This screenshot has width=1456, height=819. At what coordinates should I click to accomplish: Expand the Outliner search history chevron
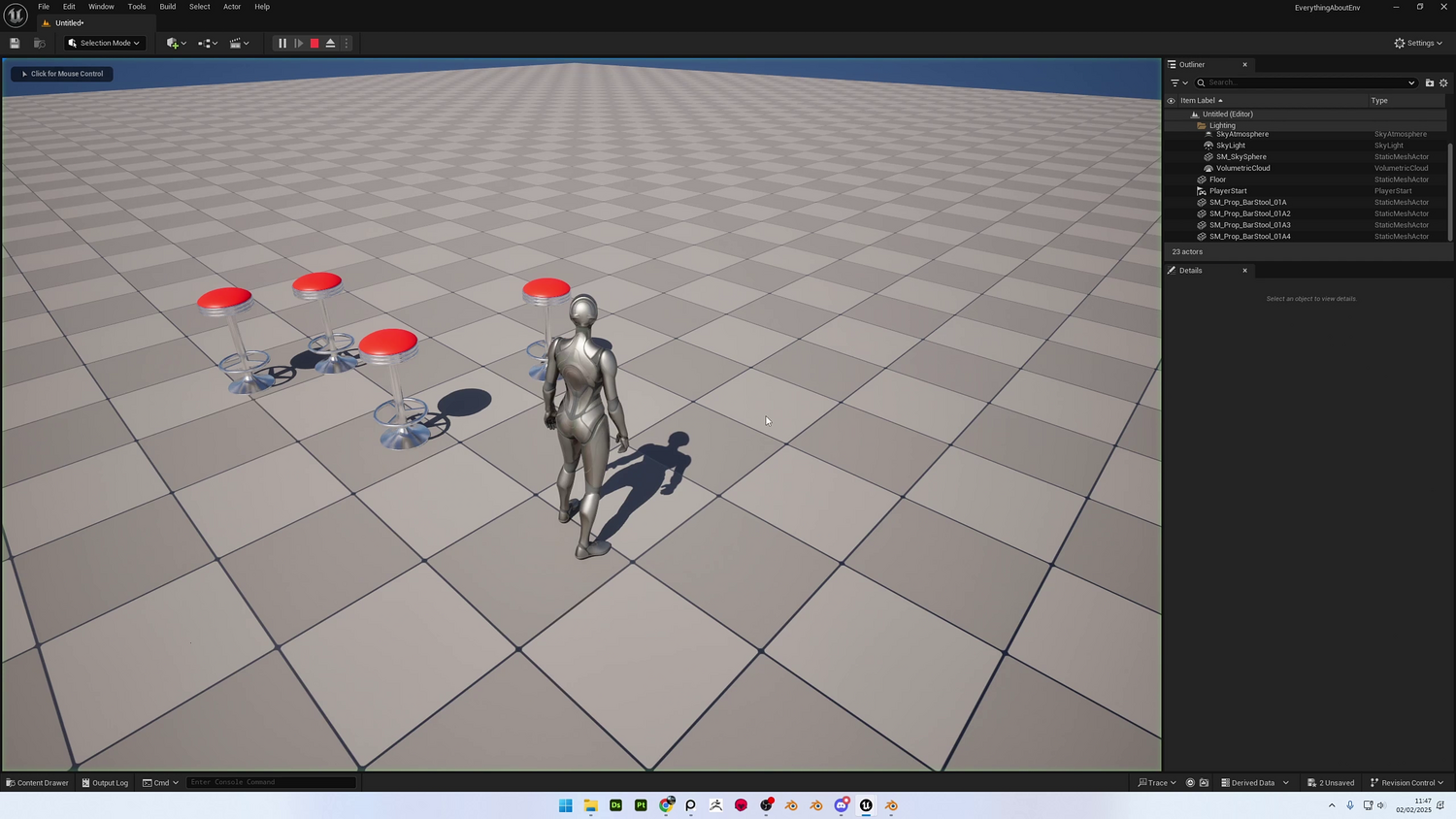(1411, 82)
